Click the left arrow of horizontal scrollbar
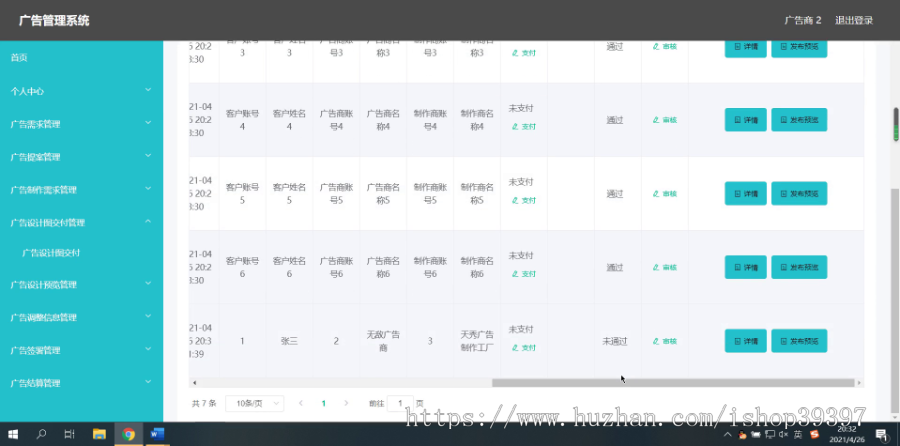Viewport: 900px width, 446px height. [195, 382]
